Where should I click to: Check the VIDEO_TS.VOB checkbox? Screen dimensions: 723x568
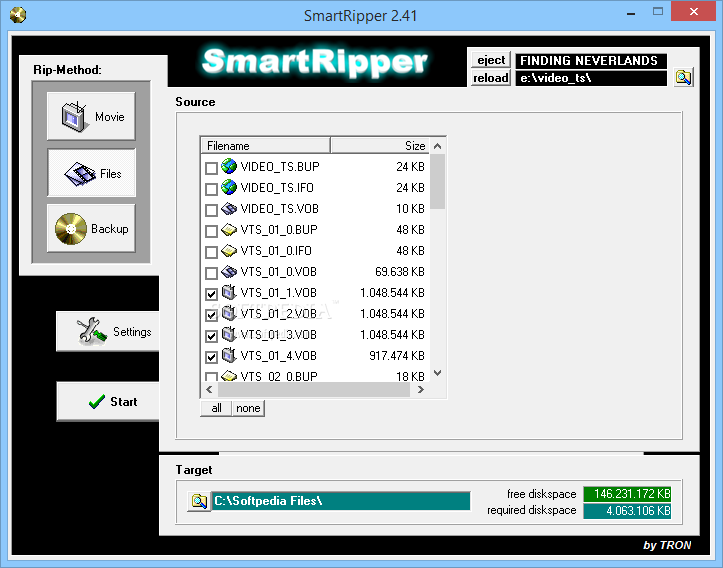click(211, 210)
